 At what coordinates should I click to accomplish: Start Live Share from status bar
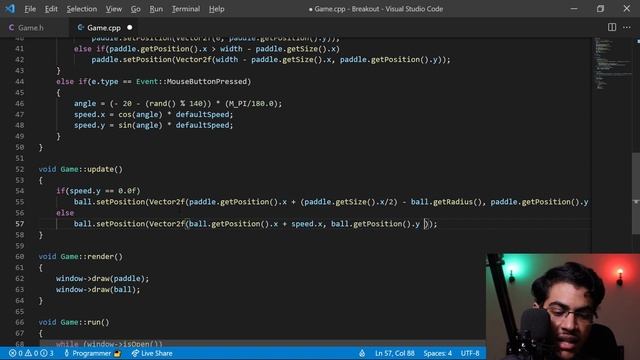(x=152, y=353)
